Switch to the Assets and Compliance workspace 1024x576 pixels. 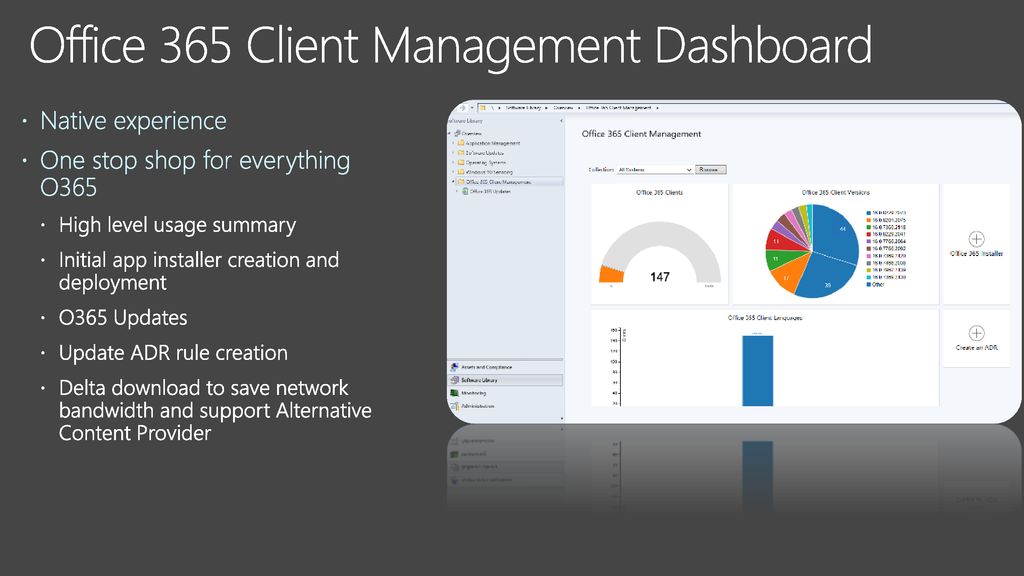click(505, 367)
